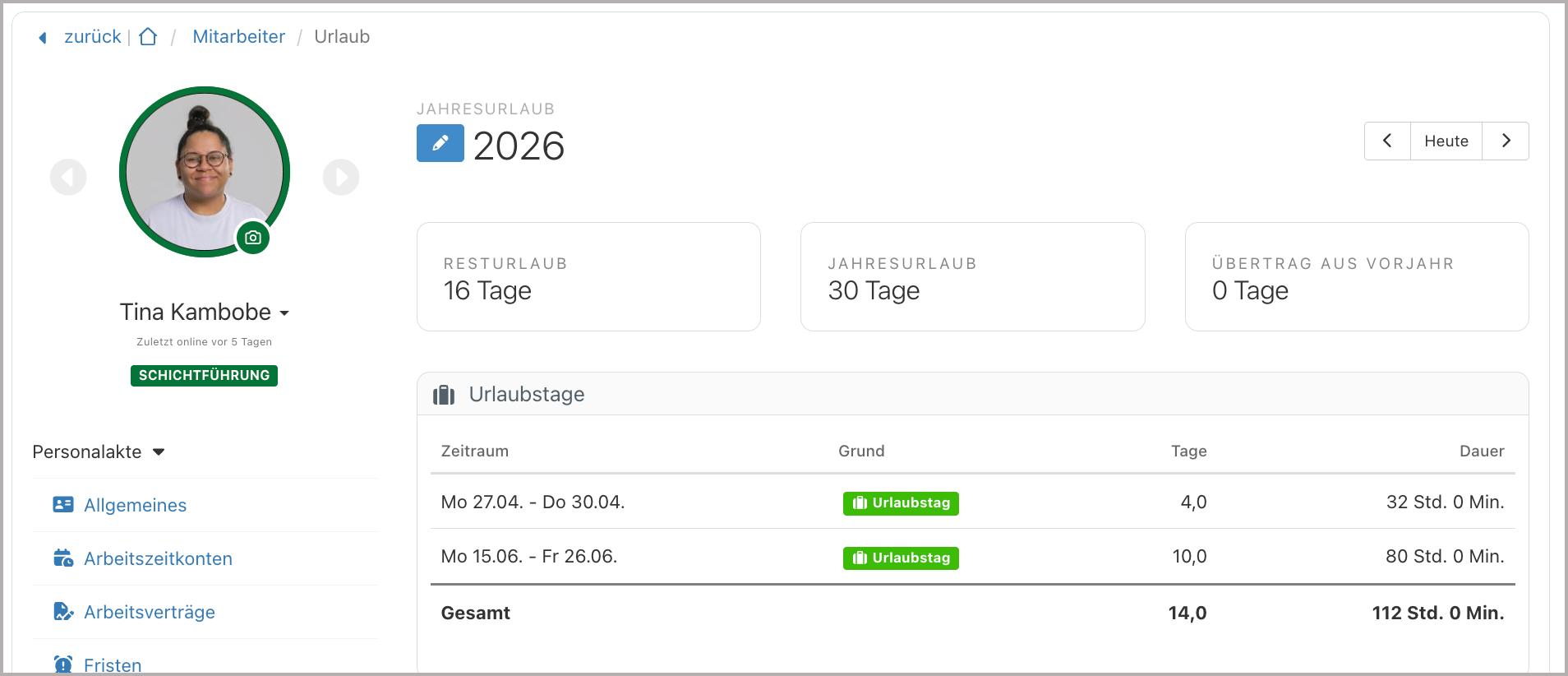1568x676 pixels.
Task: Open Tina Kambobe name dropdown
Action: (x=204, y=313)
